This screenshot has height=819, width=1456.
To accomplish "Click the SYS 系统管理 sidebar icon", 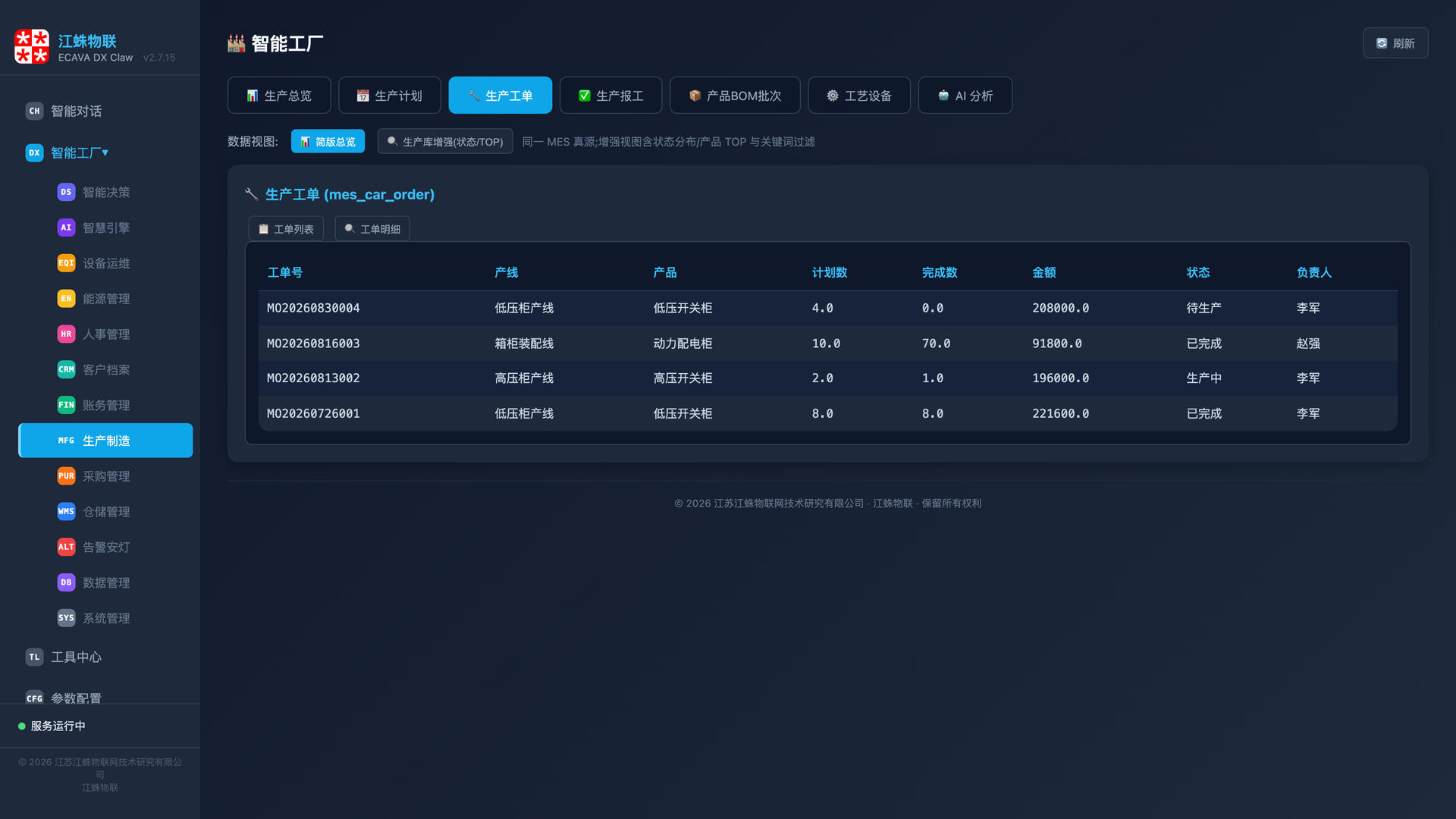I will [66, 618].
